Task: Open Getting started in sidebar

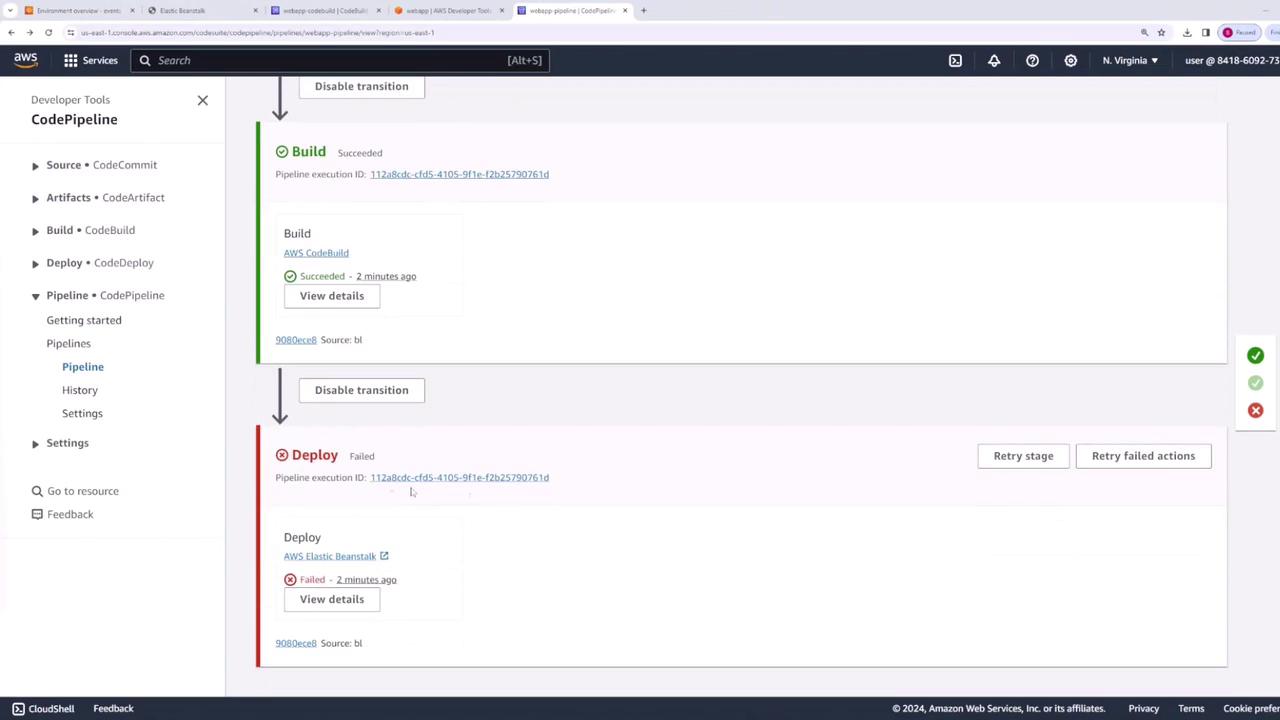Action: (84, 320)
